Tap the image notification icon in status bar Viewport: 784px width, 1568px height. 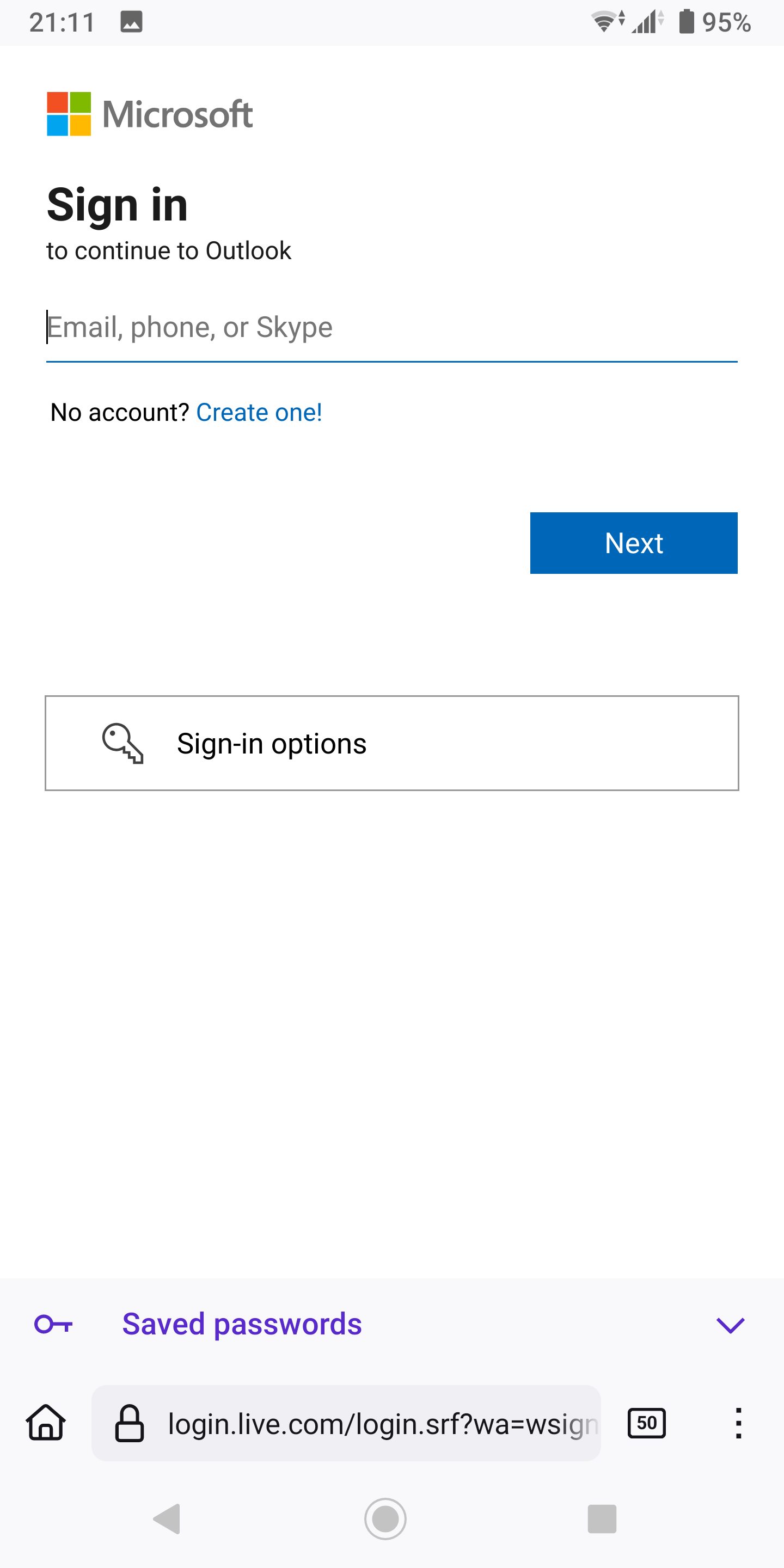131,22
